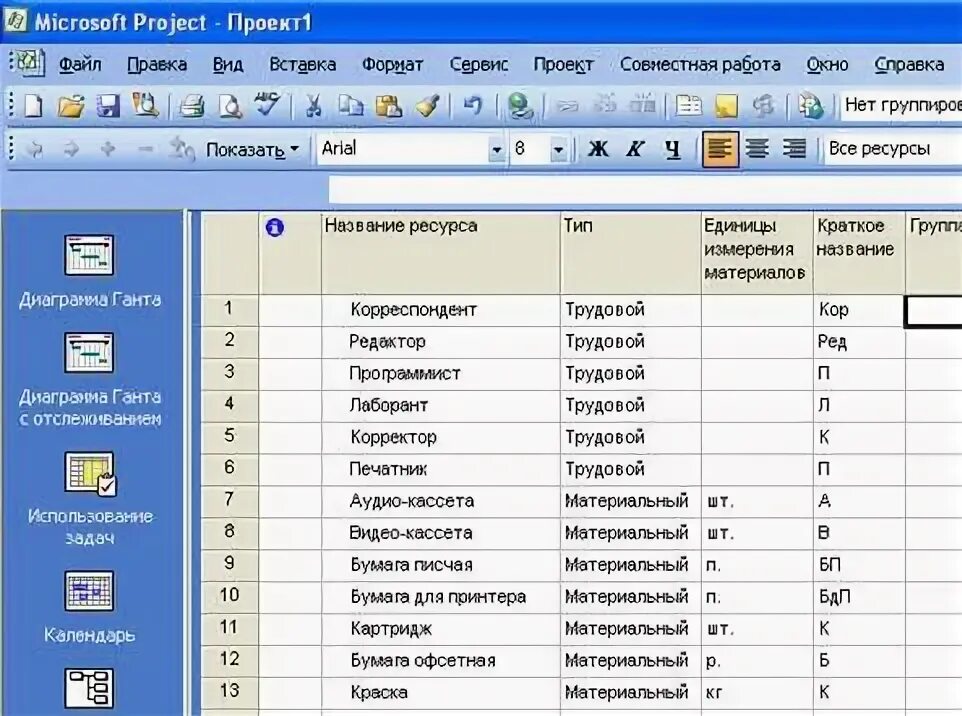Open the Окно menu
This screenshot has height=716, width=962.
click(827, 64)
